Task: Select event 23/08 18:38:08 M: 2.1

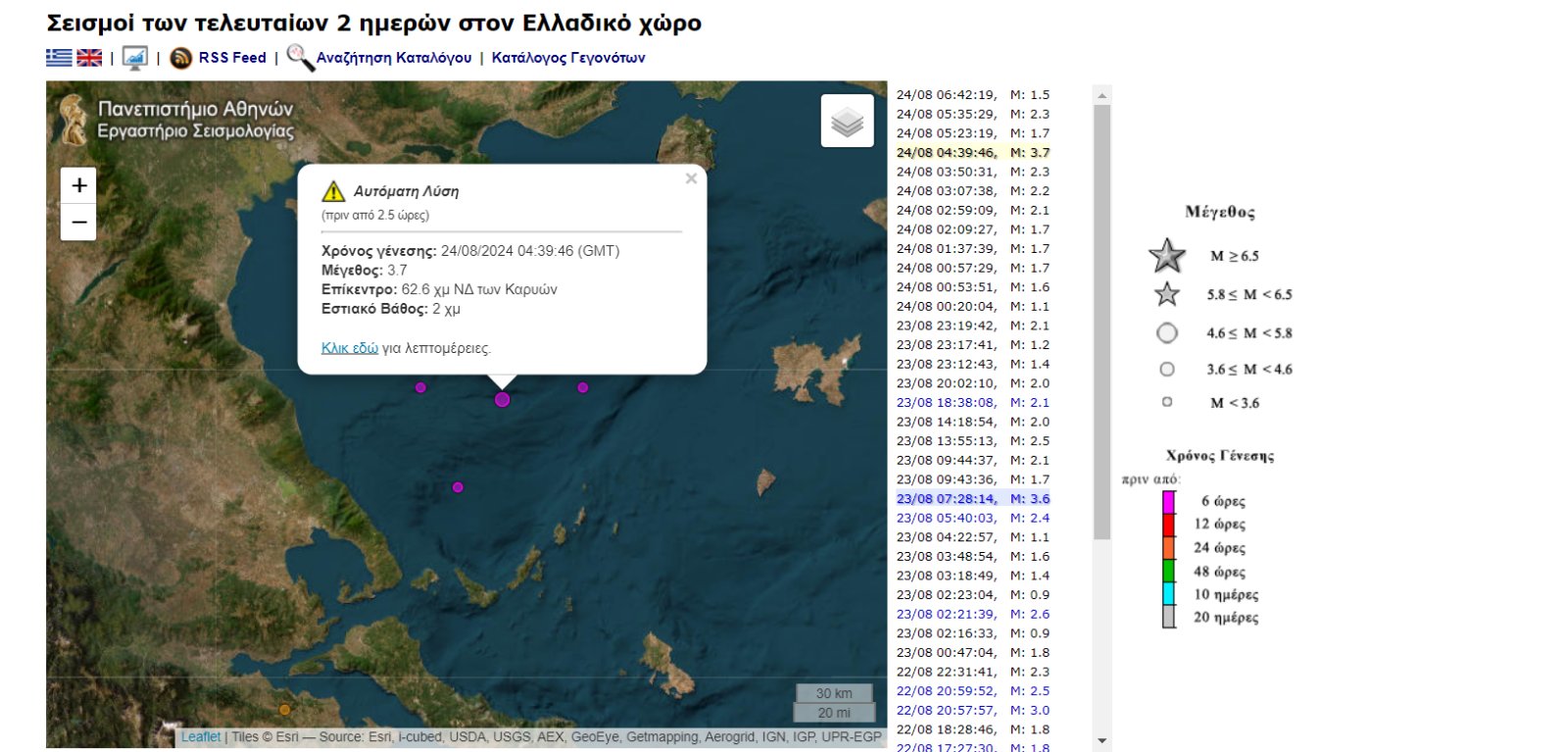Action: point(973,402)
